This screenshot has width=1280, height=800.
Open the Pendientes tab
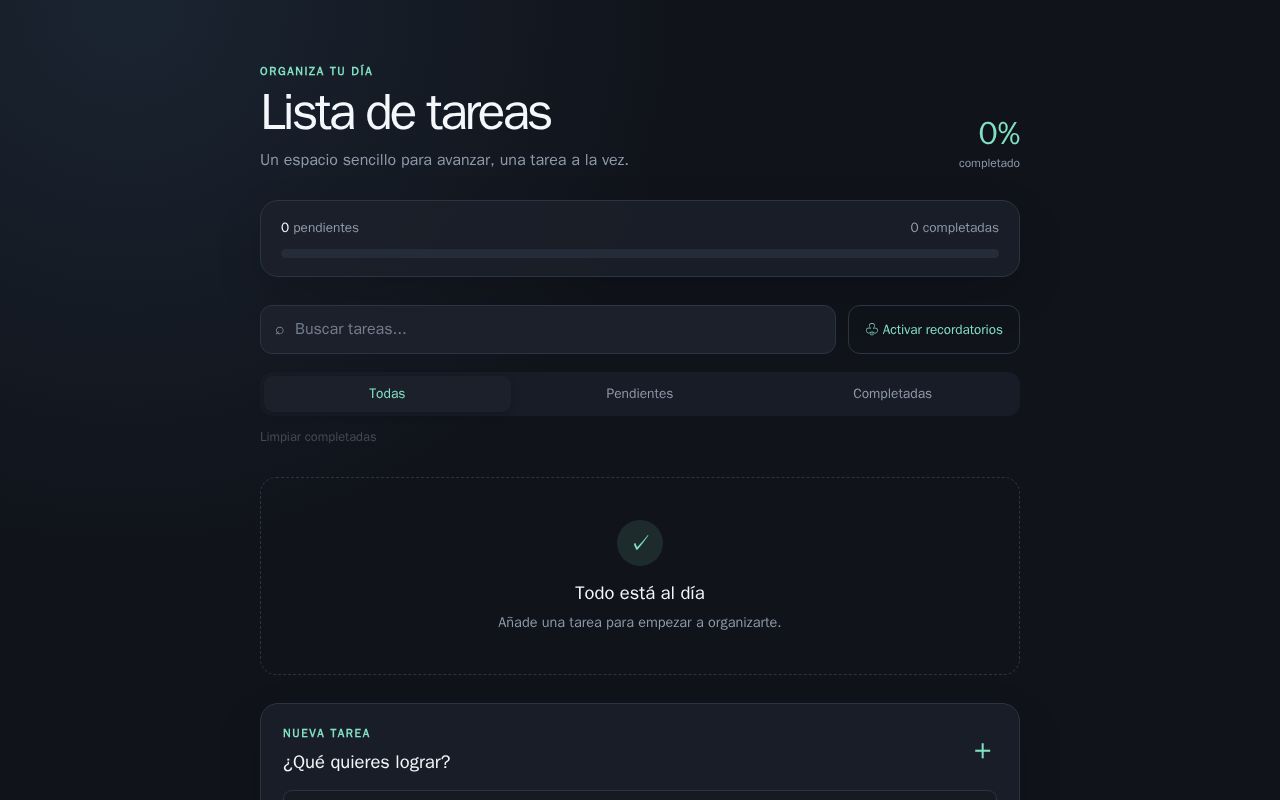pos(640,394)
